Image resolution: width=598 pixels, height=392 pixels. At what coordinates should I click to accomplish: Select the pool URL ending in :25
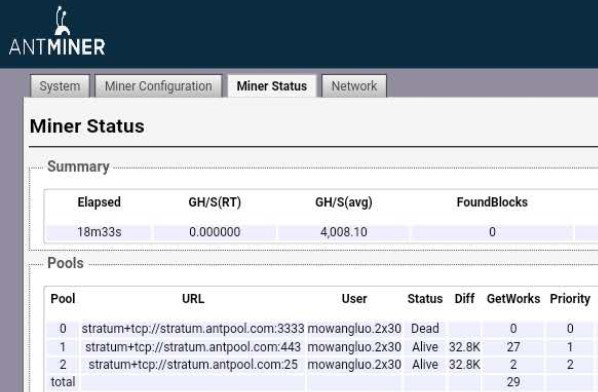(193, 365)
